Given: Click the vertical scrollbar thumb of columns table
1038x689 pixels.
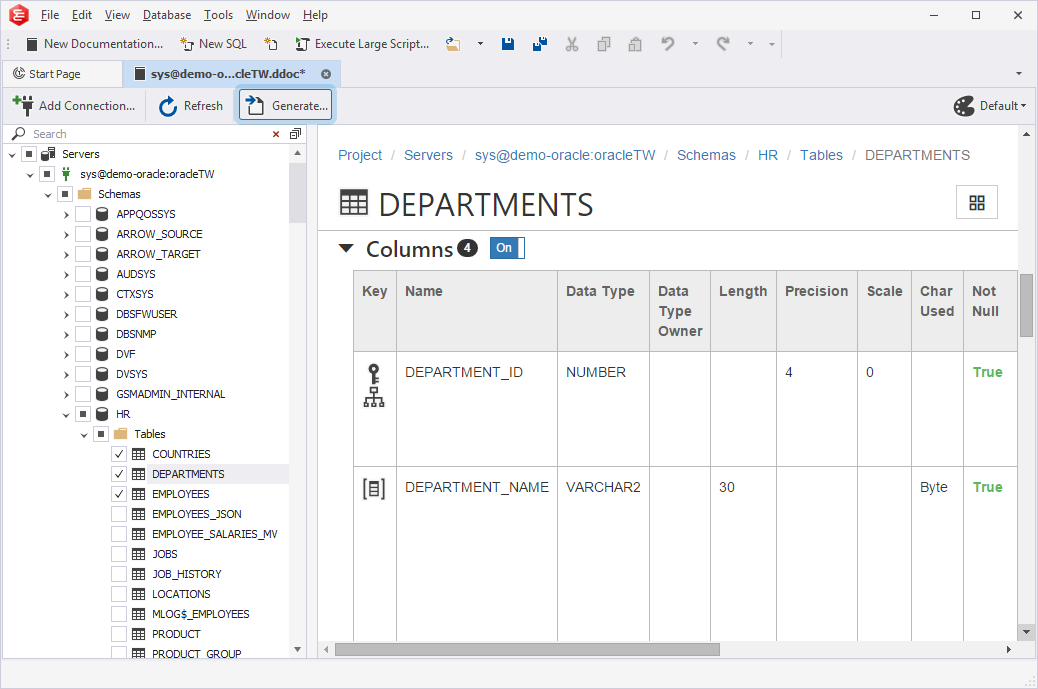Looking at the screenshot, I should point(1026,305).
